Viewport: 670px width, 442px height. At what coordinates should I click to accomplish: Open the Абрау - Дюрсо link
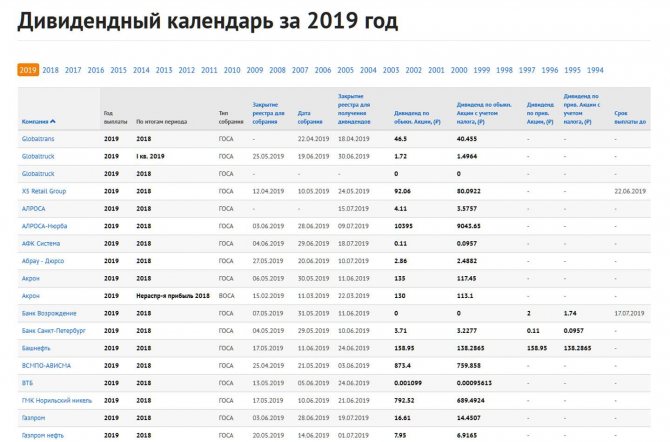pyautogui.click(x=43, y=261)
